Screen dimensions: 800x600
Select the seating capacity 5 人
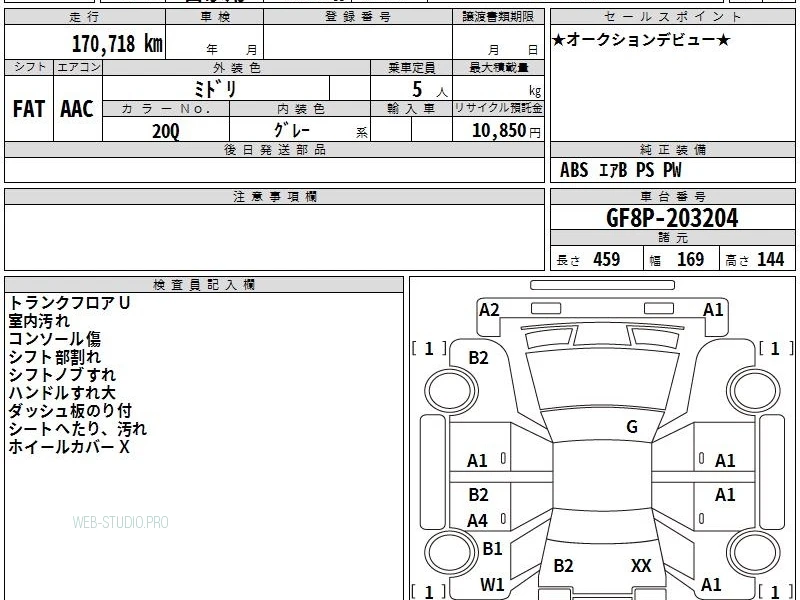tap(429, 90)
